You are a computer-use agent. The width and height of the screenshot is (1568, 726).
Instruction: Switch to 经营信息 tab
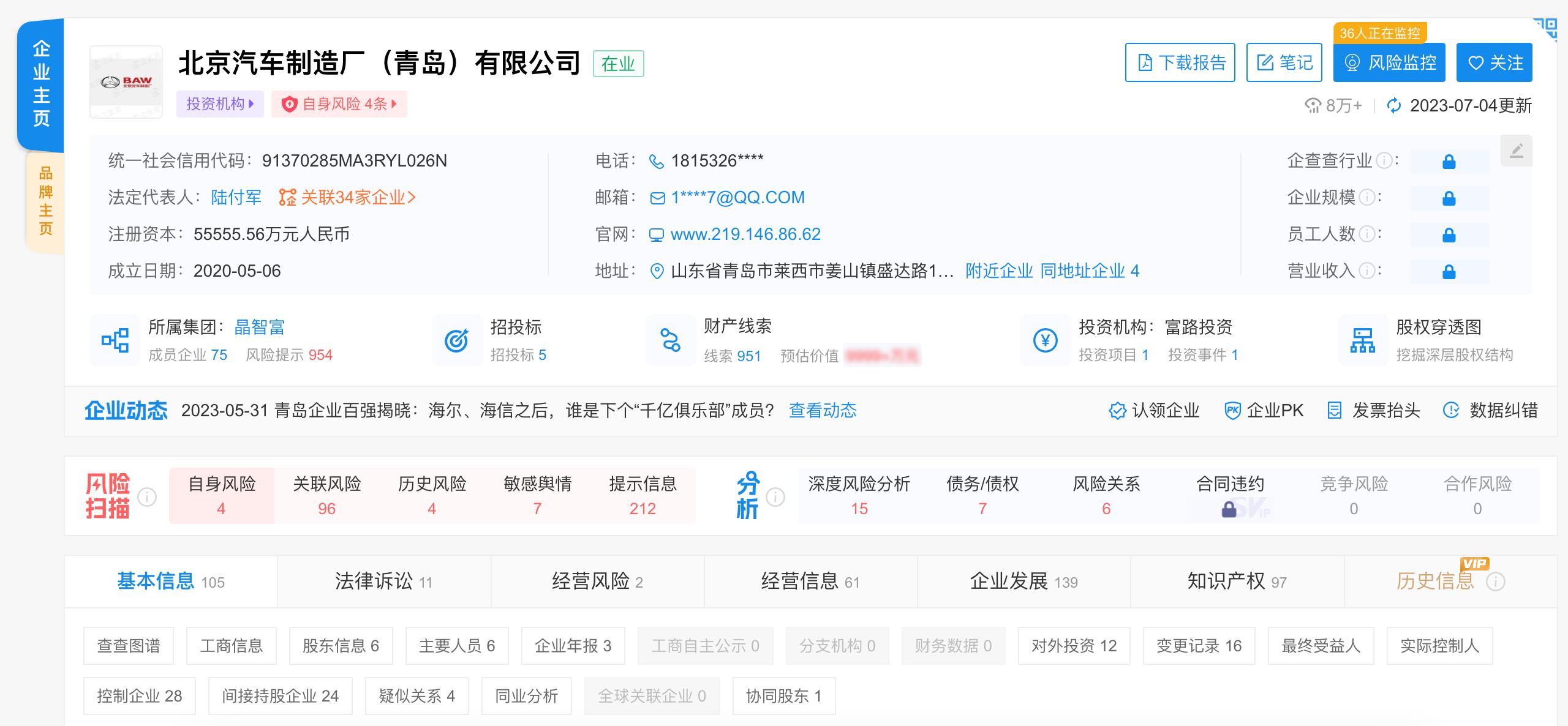811,582
